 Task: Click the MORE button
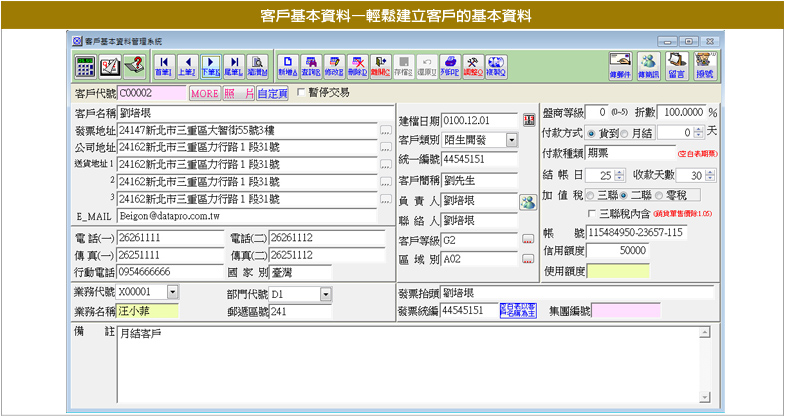(x=204, y=93)
